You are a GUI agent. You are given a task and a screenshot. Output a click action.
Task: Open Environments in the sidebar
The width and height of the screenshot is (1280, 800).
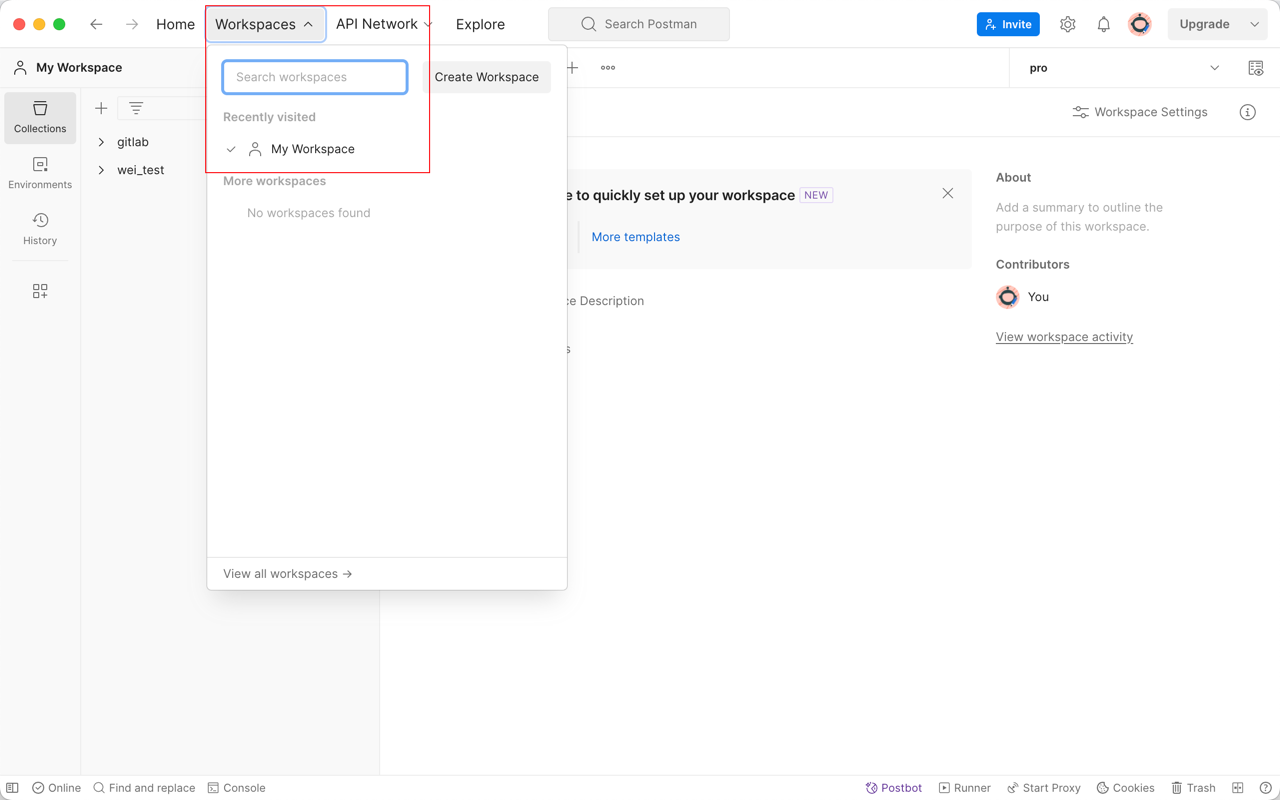[40, 173]
